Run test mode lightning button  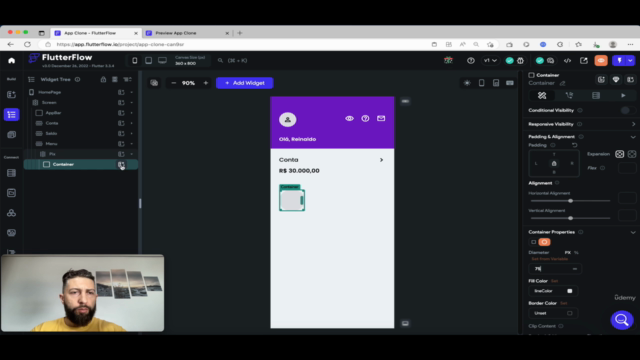click(619, 60)
